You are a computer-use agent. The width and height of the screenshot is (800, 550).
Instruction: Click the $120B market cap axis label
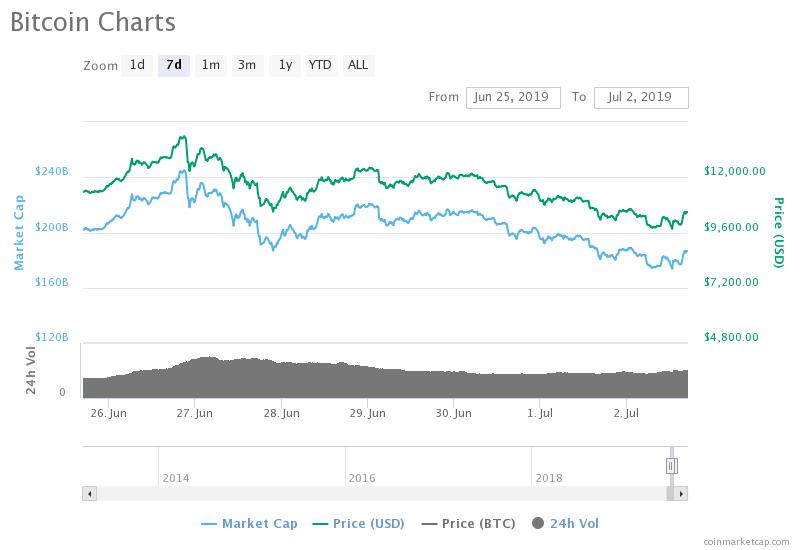(52, 337)
